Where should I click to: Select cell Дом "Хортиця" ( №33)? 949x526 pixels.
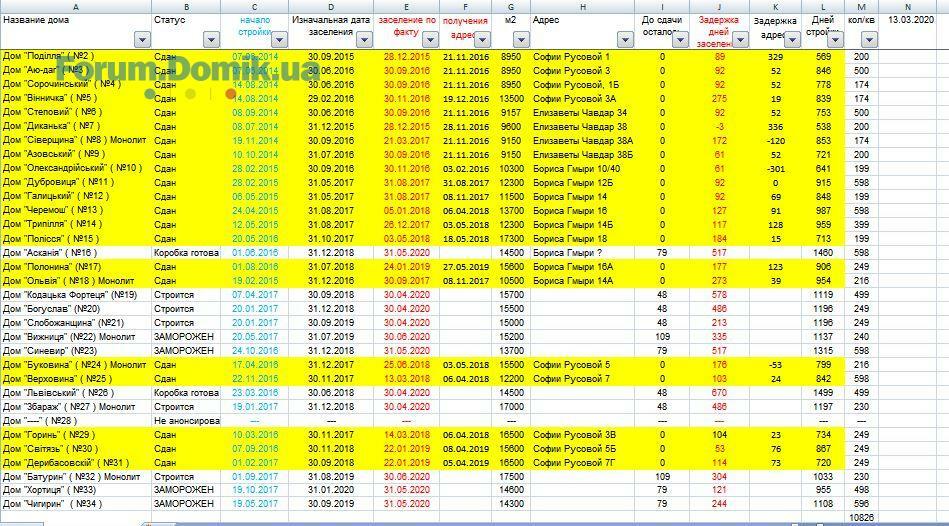tap(76, 490)
